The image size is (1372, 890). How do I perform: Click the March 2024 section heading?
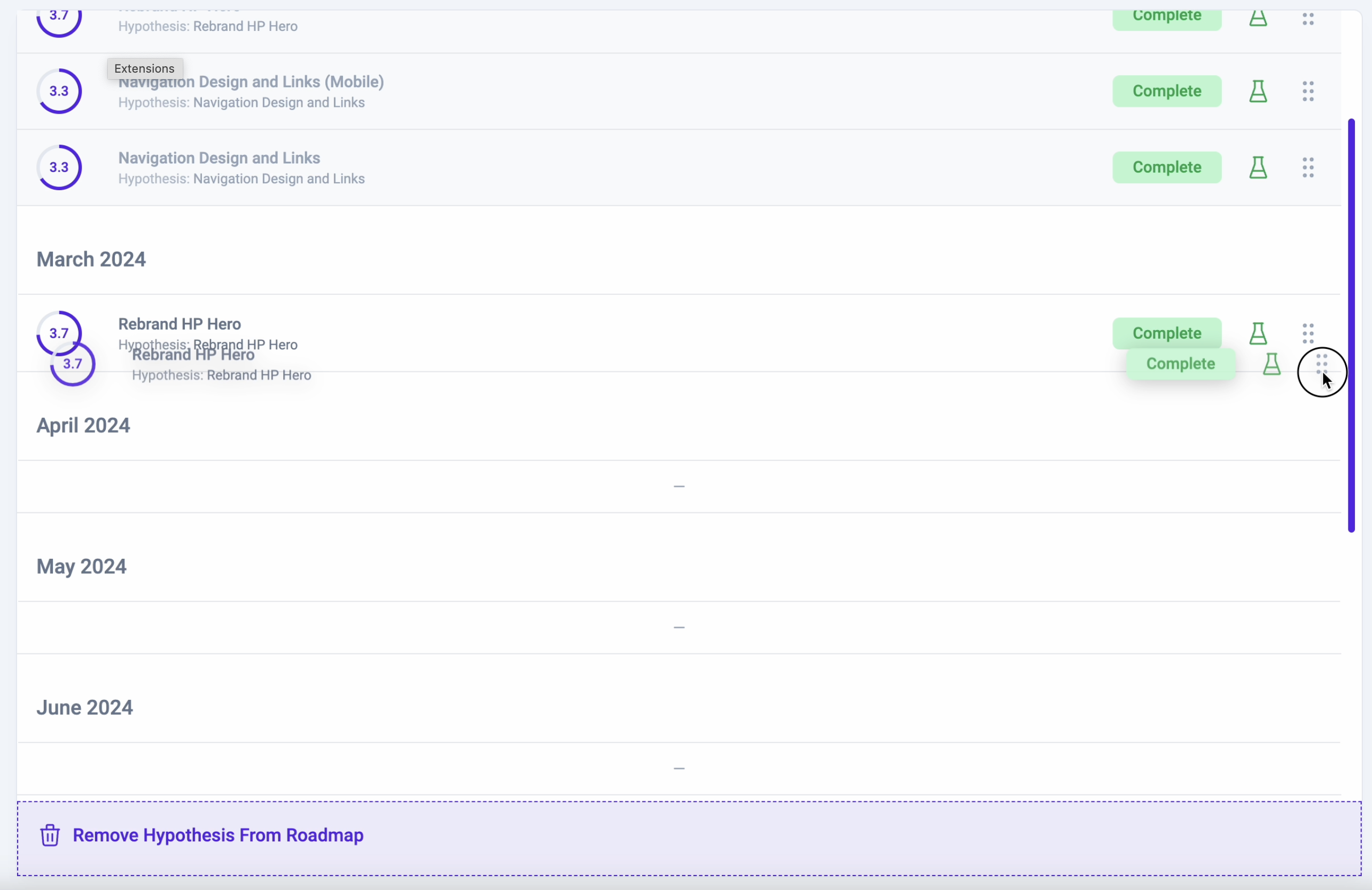click(x=91, y=260)
